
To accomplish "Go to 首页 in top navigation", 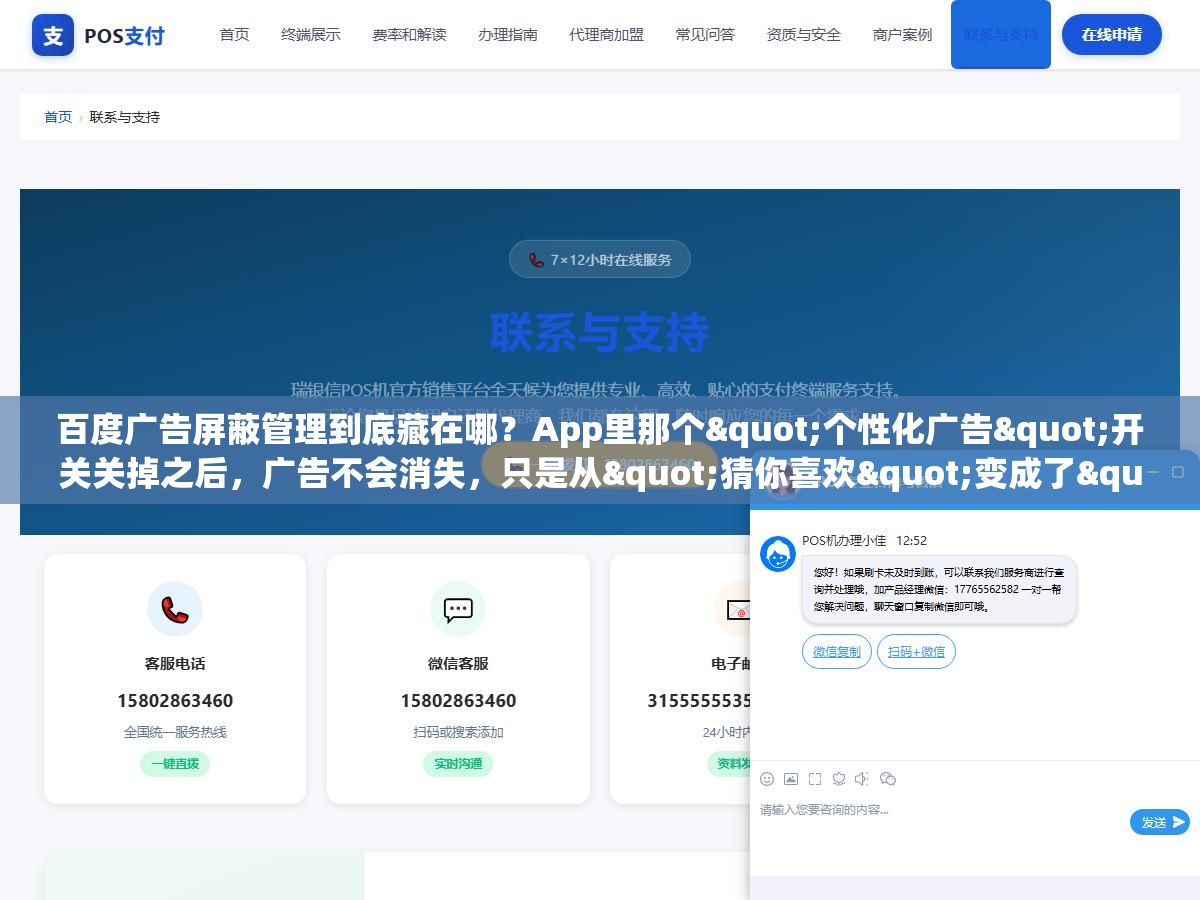I will click(x=235, y=34).
